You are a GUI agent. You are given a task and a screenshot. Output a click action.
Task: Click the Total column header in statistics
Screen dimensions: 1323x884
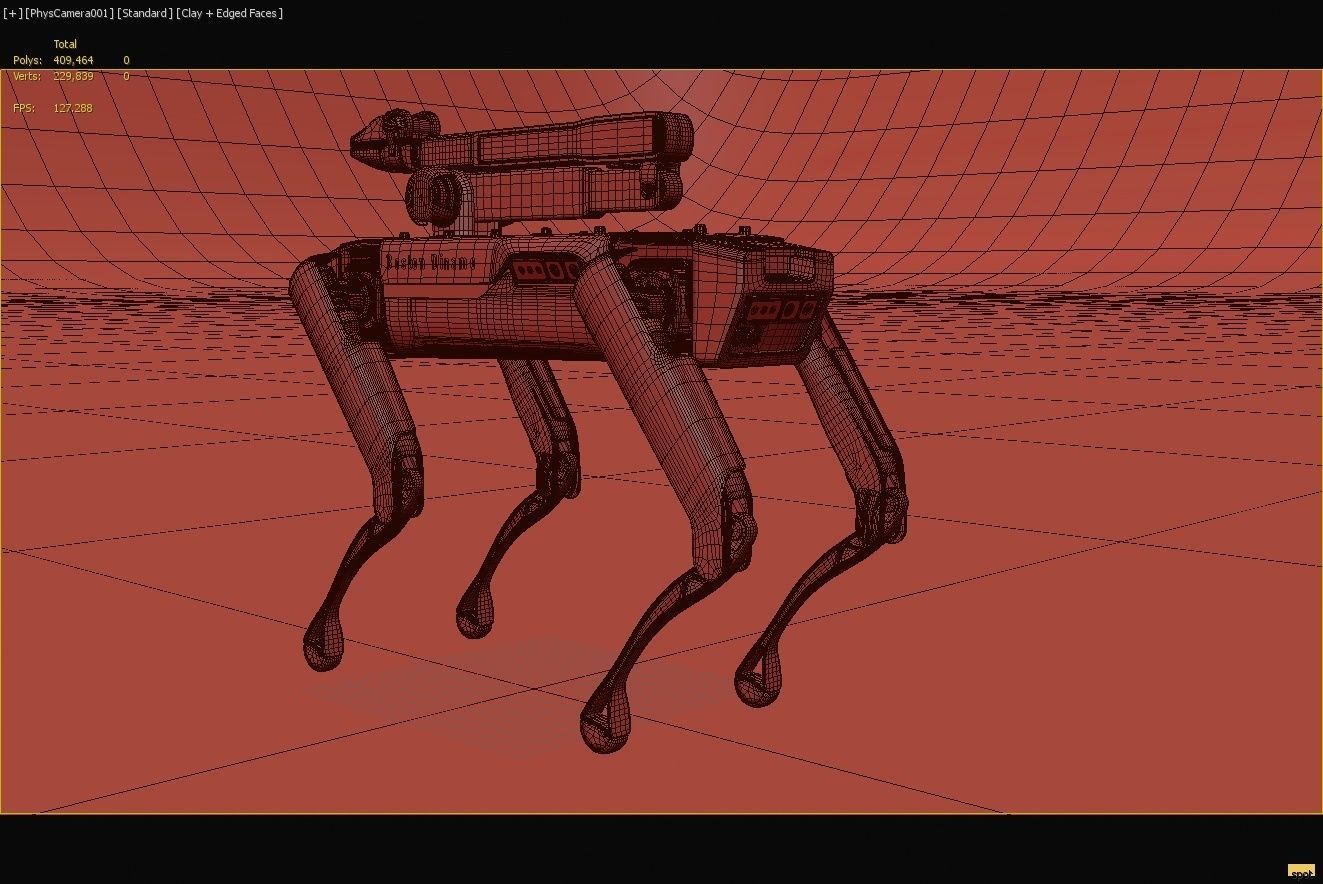coord(65,44)
